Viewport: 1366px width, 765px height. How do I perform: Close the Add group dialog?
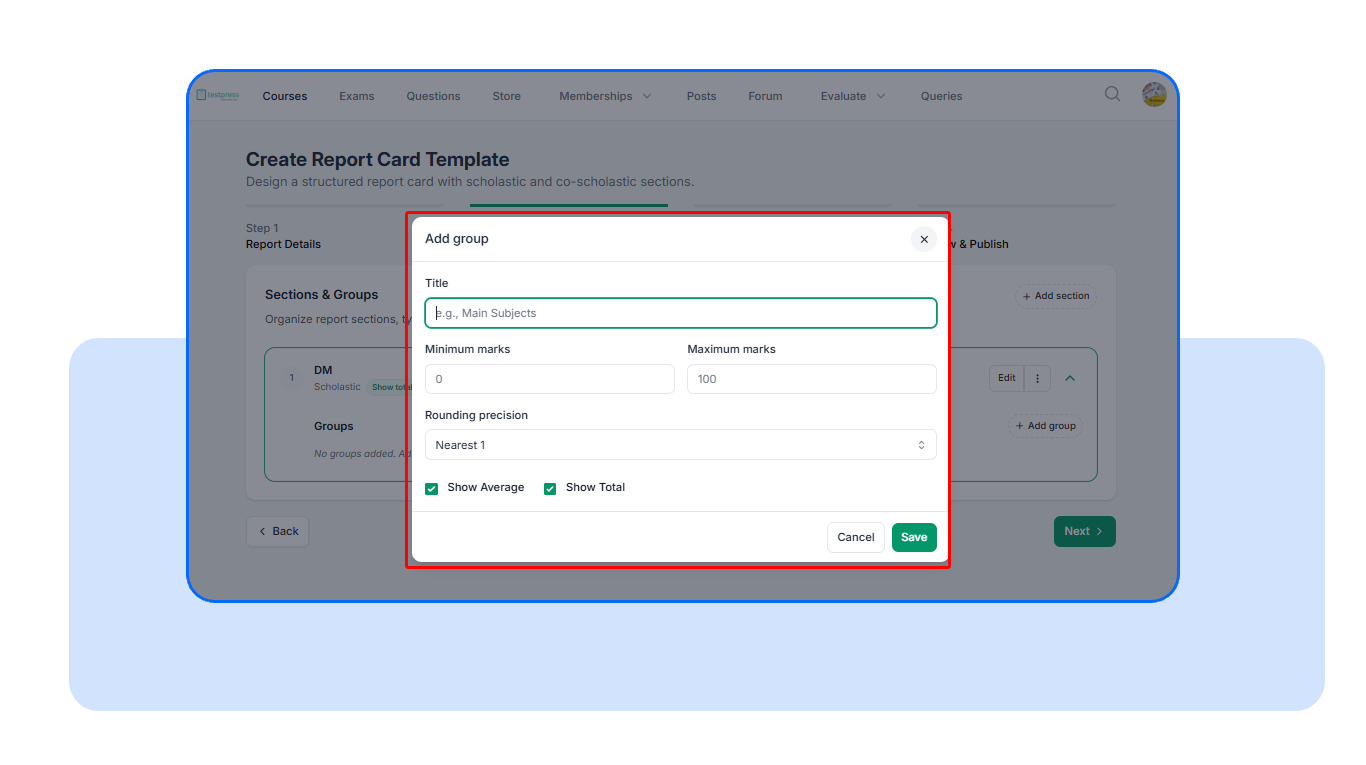click(923, 239)
